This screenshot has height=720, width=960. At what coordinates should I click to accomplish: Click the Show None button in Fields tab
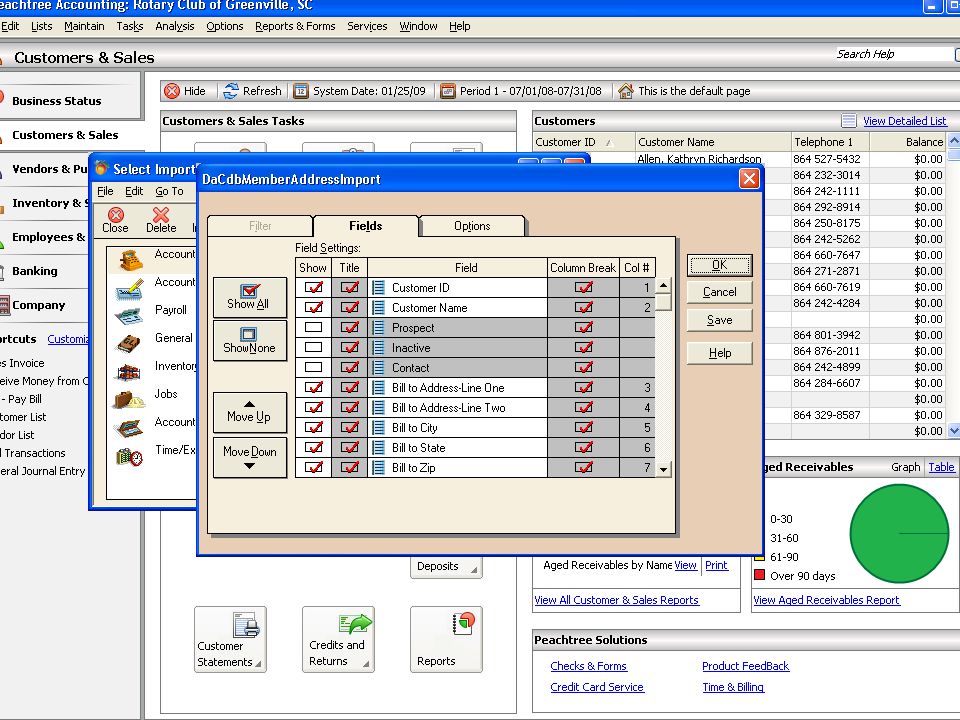(250, 341)
